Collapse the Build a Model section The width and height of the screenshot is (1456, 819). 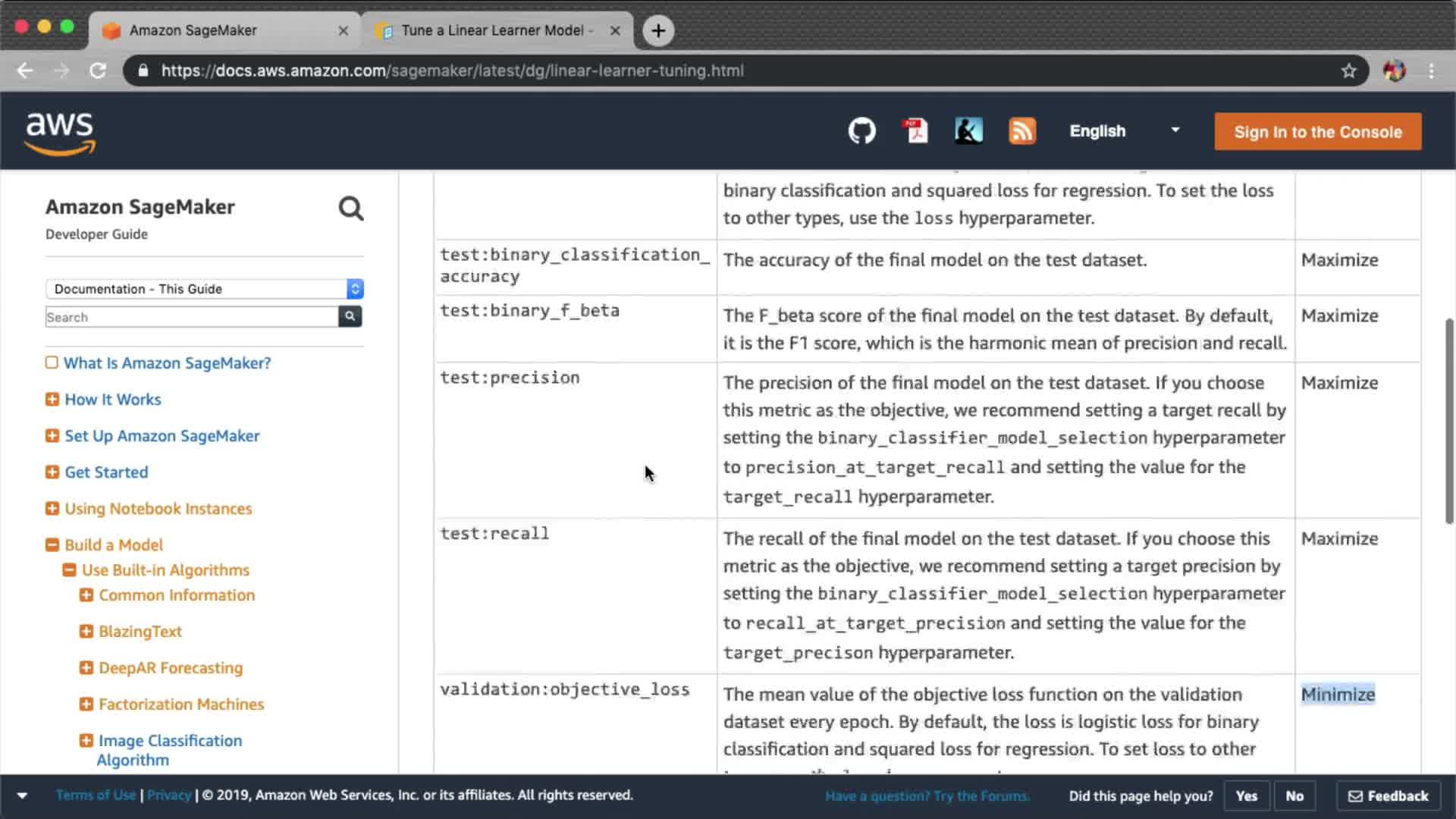tap(52, 544)
